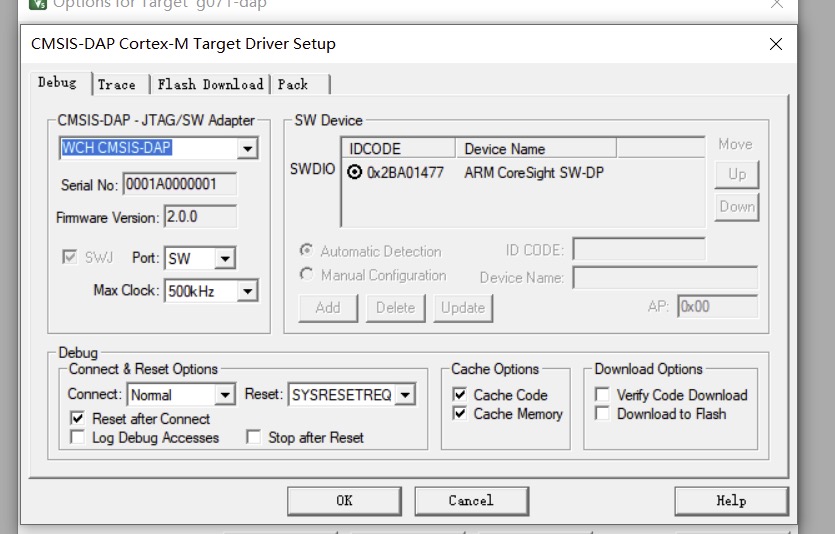Viewport: 835px width, 534px height.
Task: Enable Download to Flash checkbox
Action: coord(602,414)
